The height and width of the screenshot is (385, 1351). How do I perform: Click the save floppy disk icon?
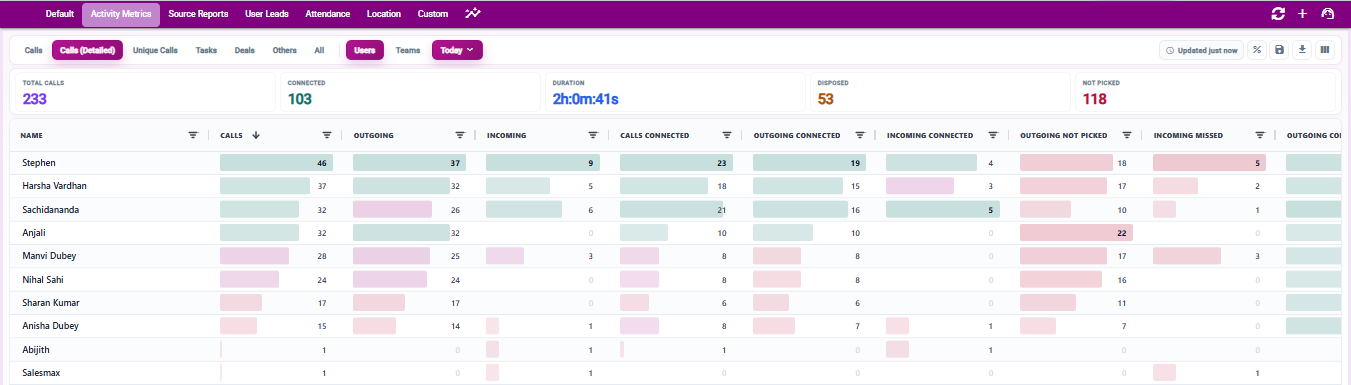pos(1279,50)
